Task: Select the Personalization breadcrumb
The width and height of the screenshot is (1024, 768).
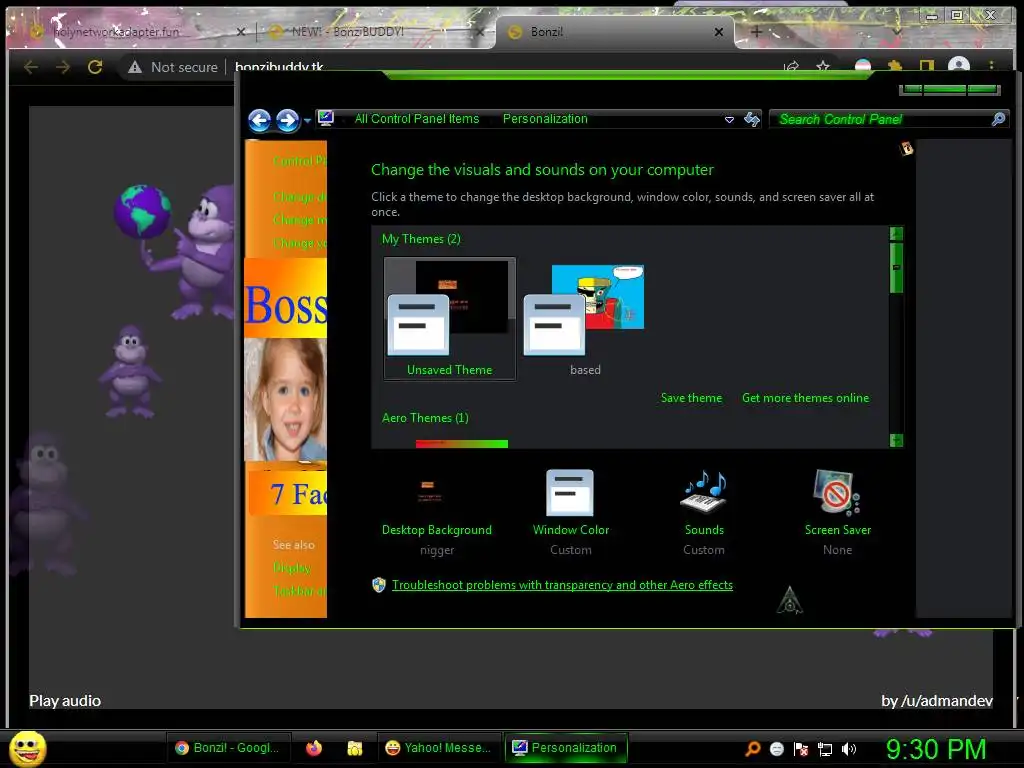Action: [545, 119]
